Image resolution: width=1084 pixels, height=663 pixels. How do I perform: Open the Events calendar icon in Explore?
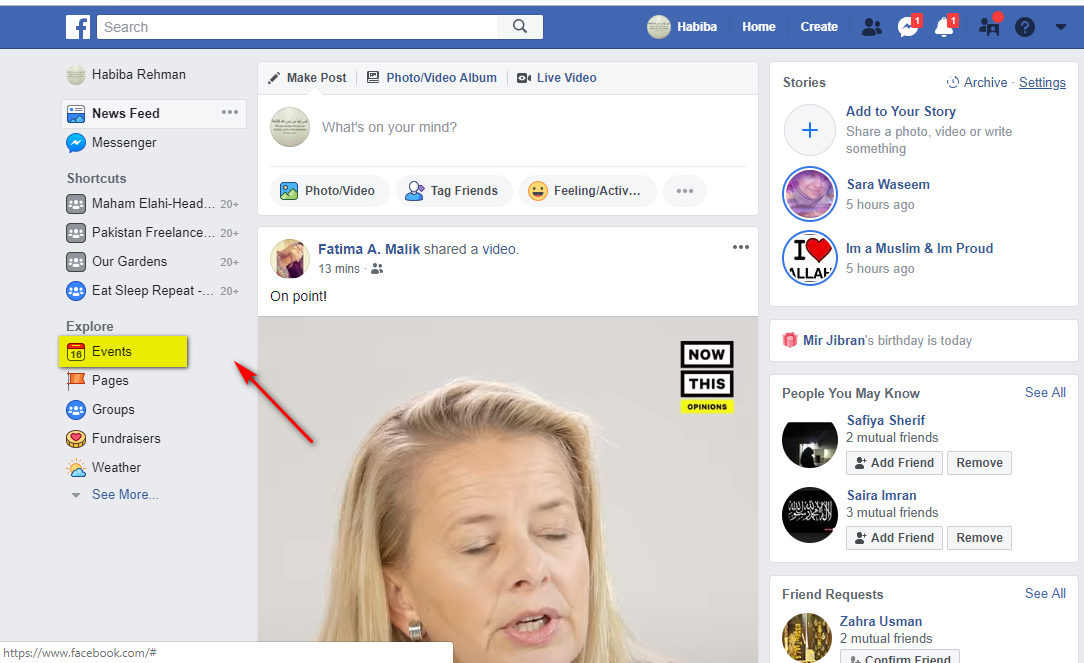[x=76, y=352]
